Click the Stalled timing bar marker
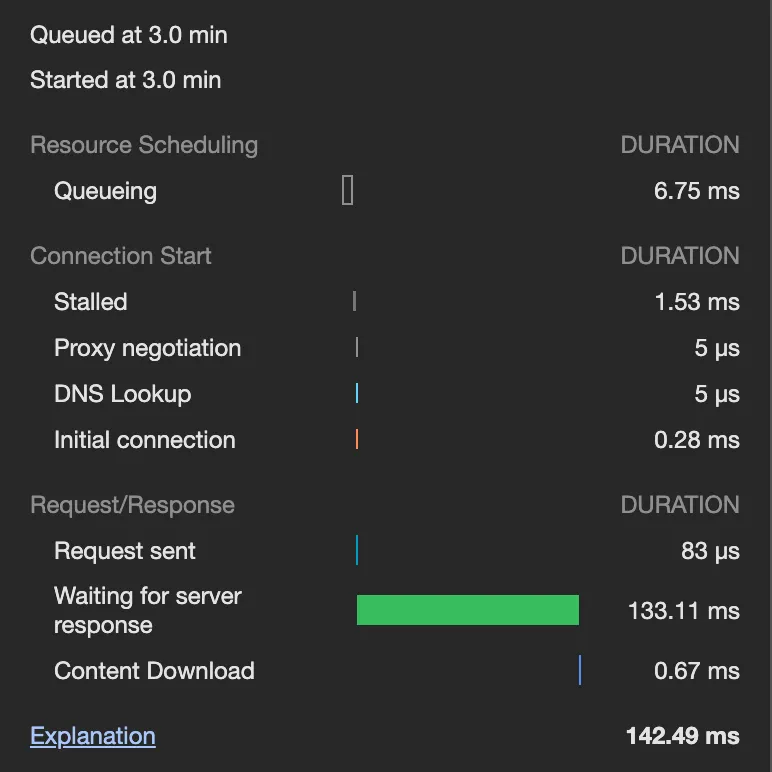Image resolution: width=772 pixels, height=772 pixels. [x=354, y=301]
